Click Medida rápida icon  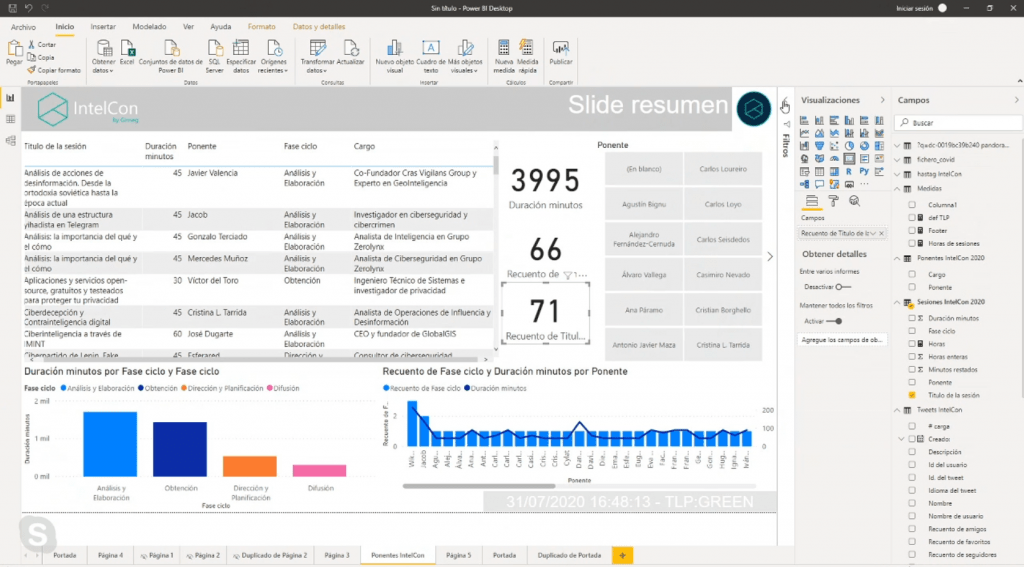pos(526,48)
